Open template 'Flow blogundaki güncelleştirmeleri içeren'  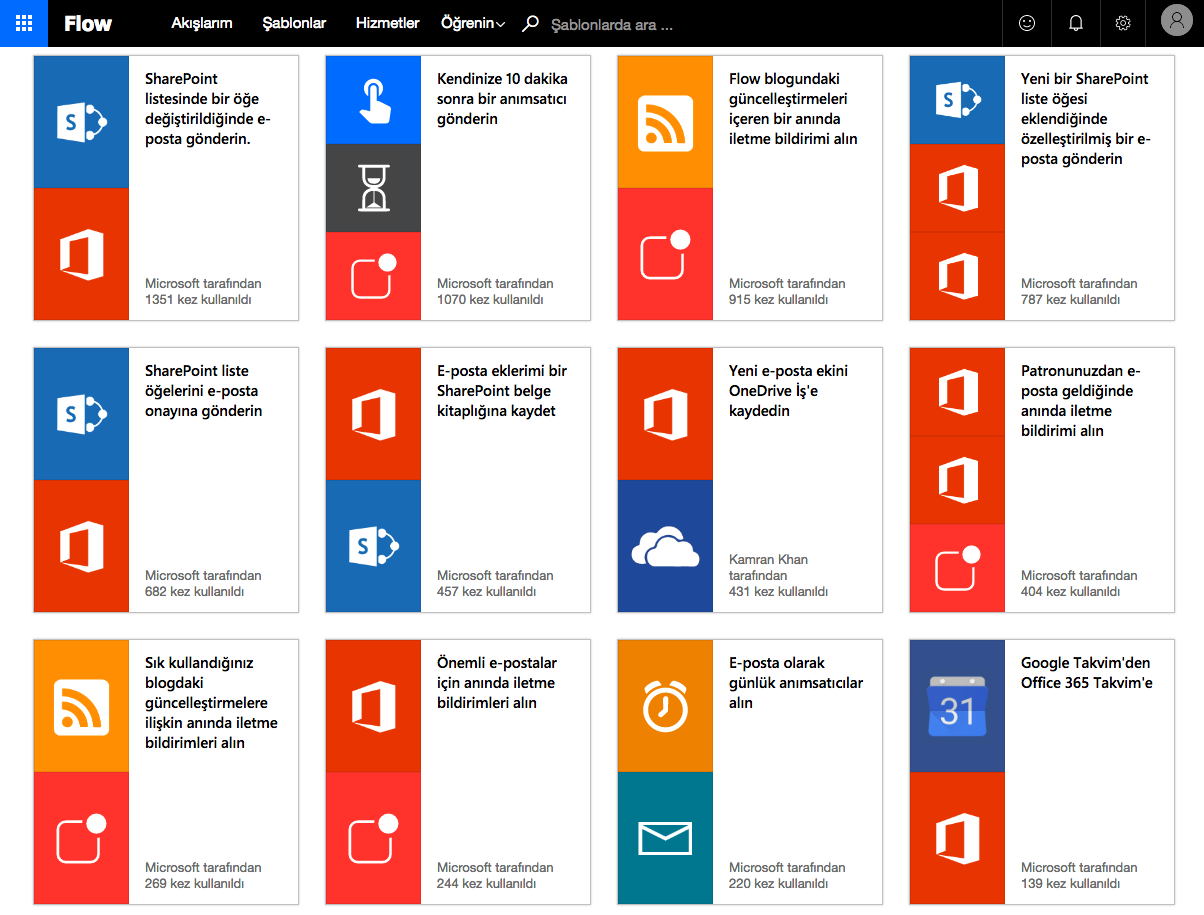pyautogui.click(x=793, y=109)
